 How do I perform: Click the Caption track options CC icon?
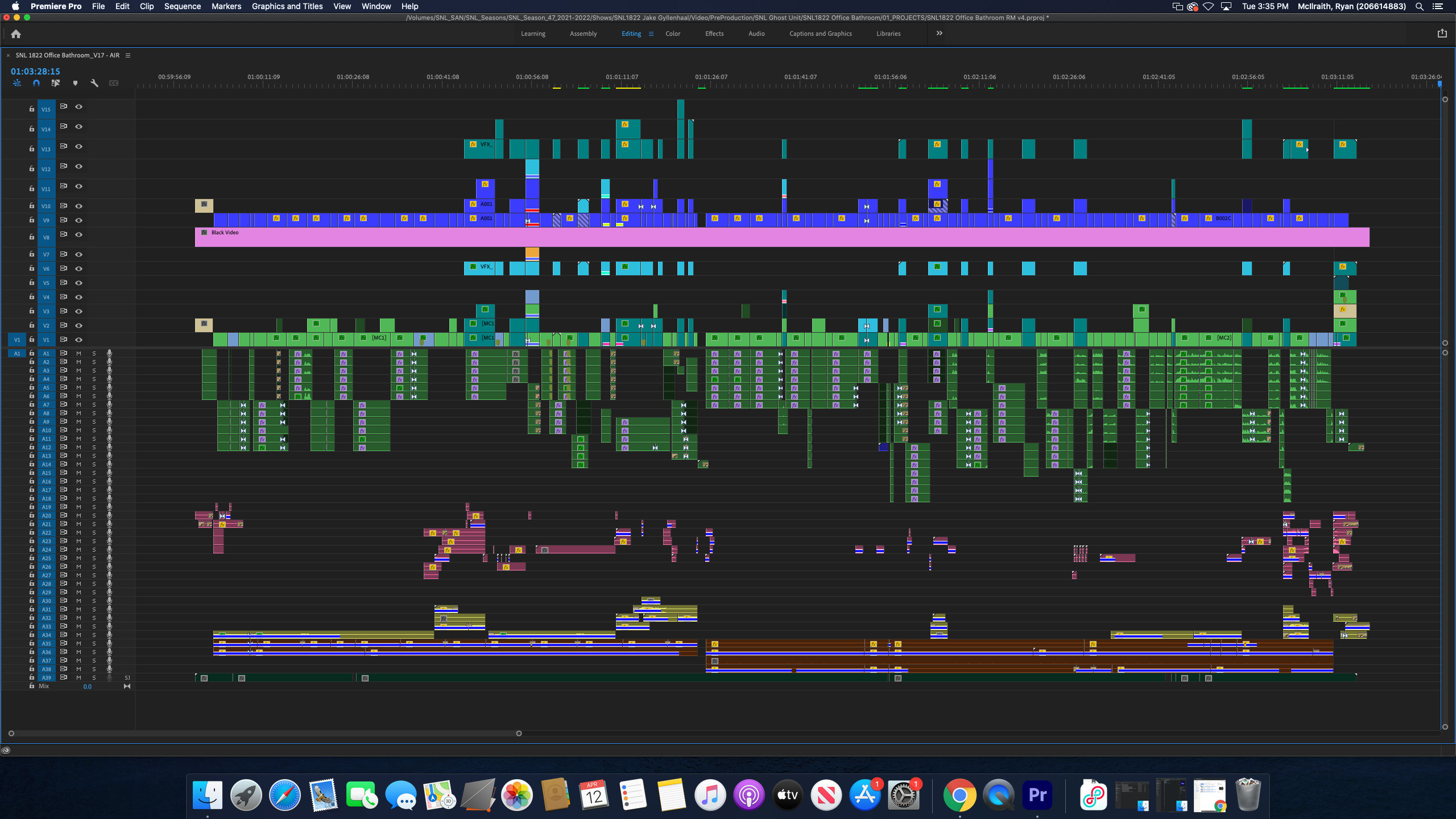coord(114,83)
